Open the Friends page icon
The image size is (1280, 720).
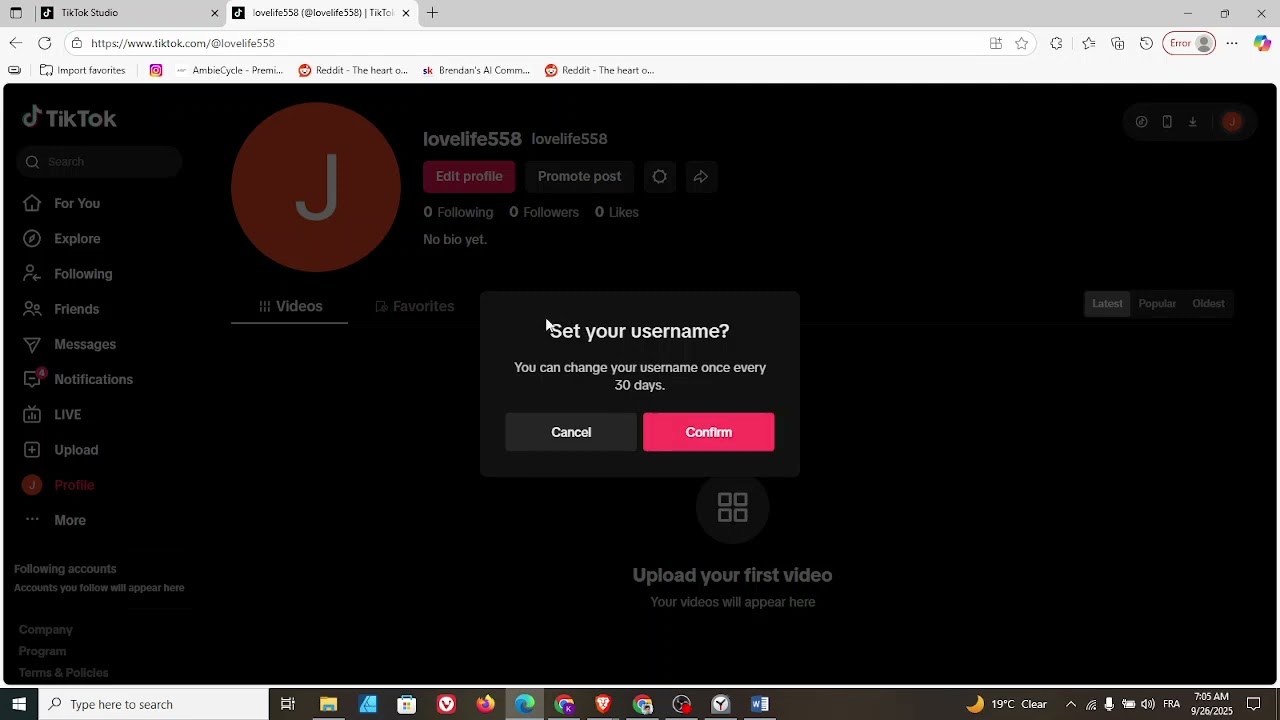coord(32,309)
